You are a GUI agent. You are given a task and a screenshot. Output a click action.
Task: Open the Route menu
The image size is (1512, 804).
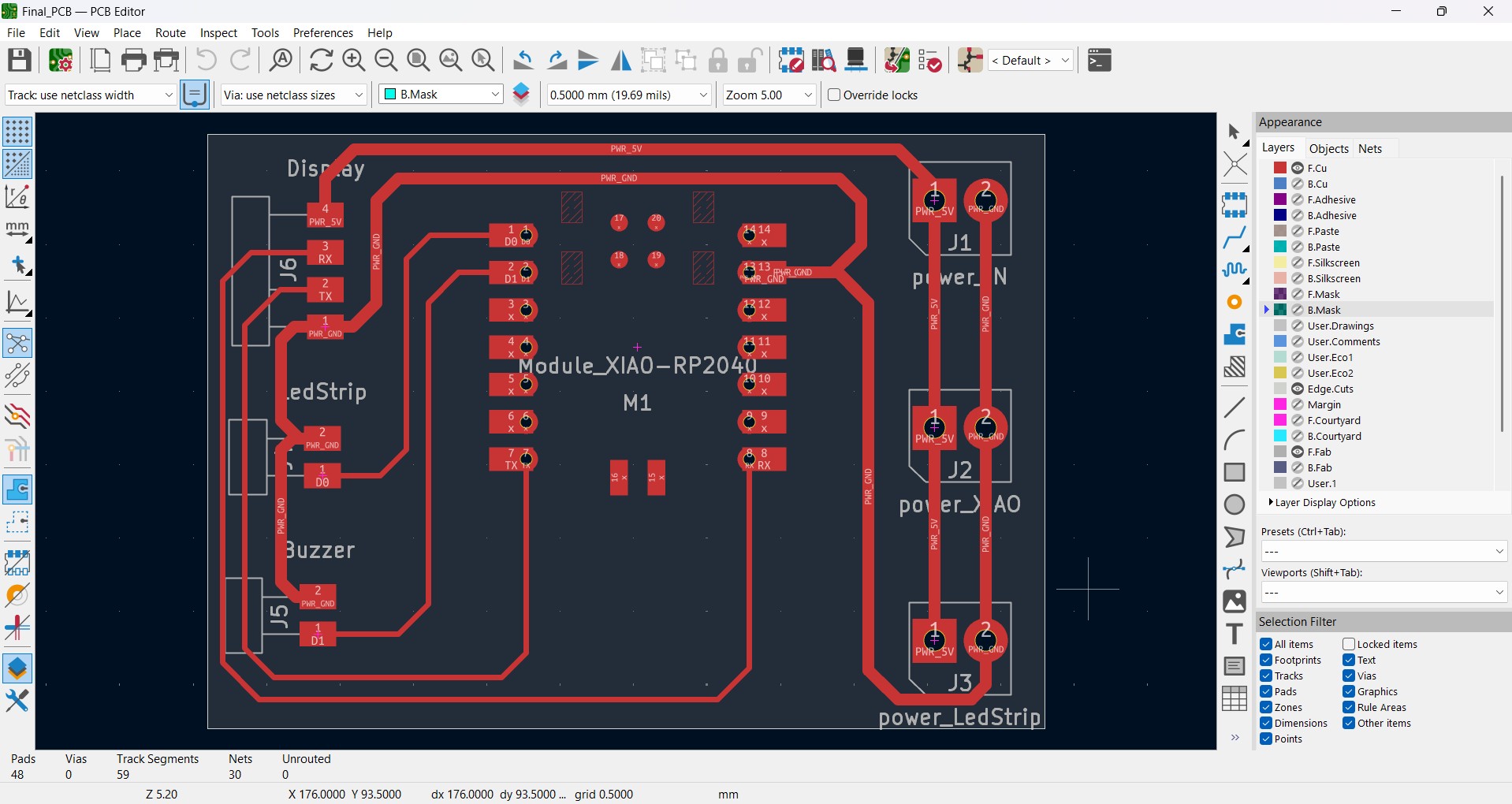[x=170, y=32]
